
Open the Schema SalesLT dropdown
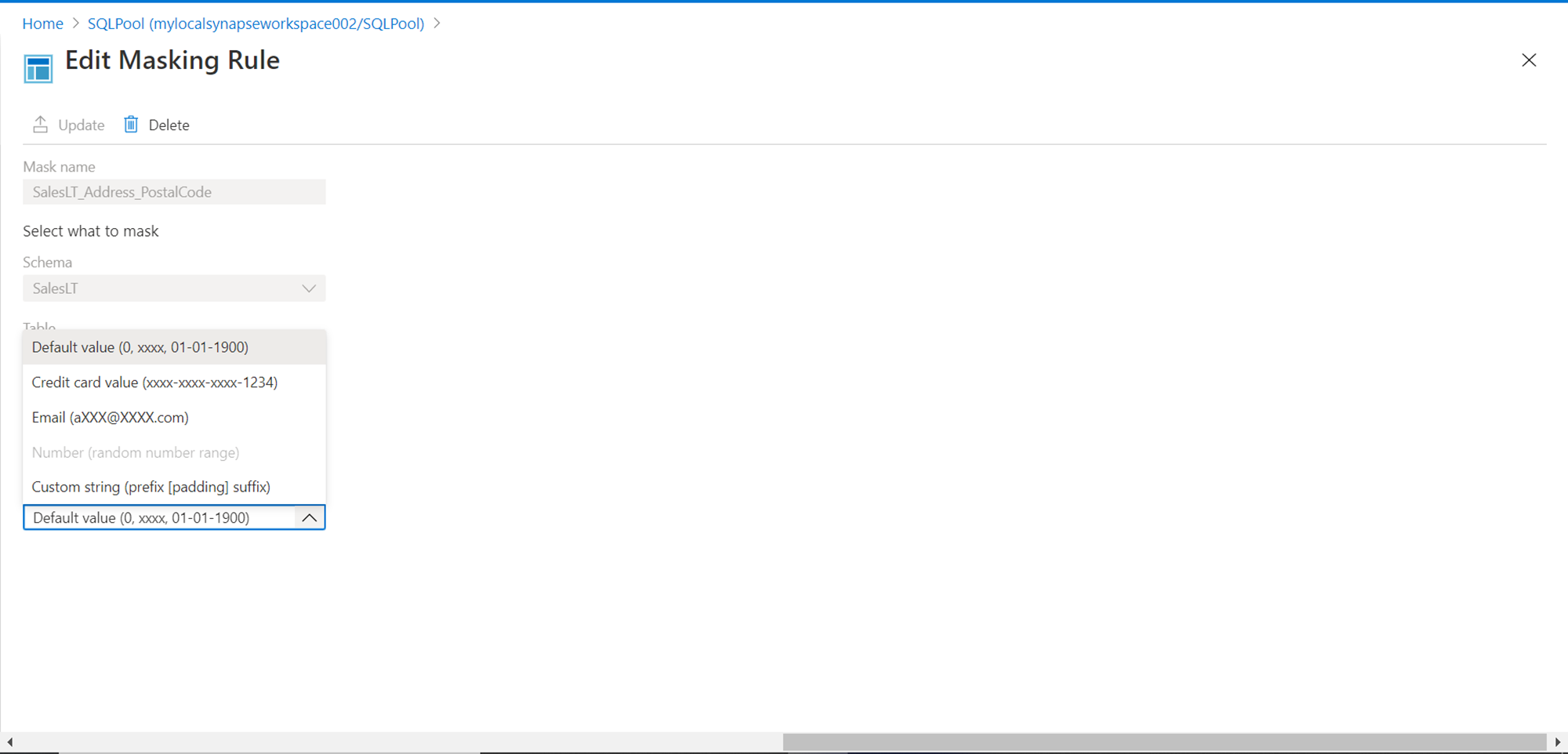pos(174,288)
